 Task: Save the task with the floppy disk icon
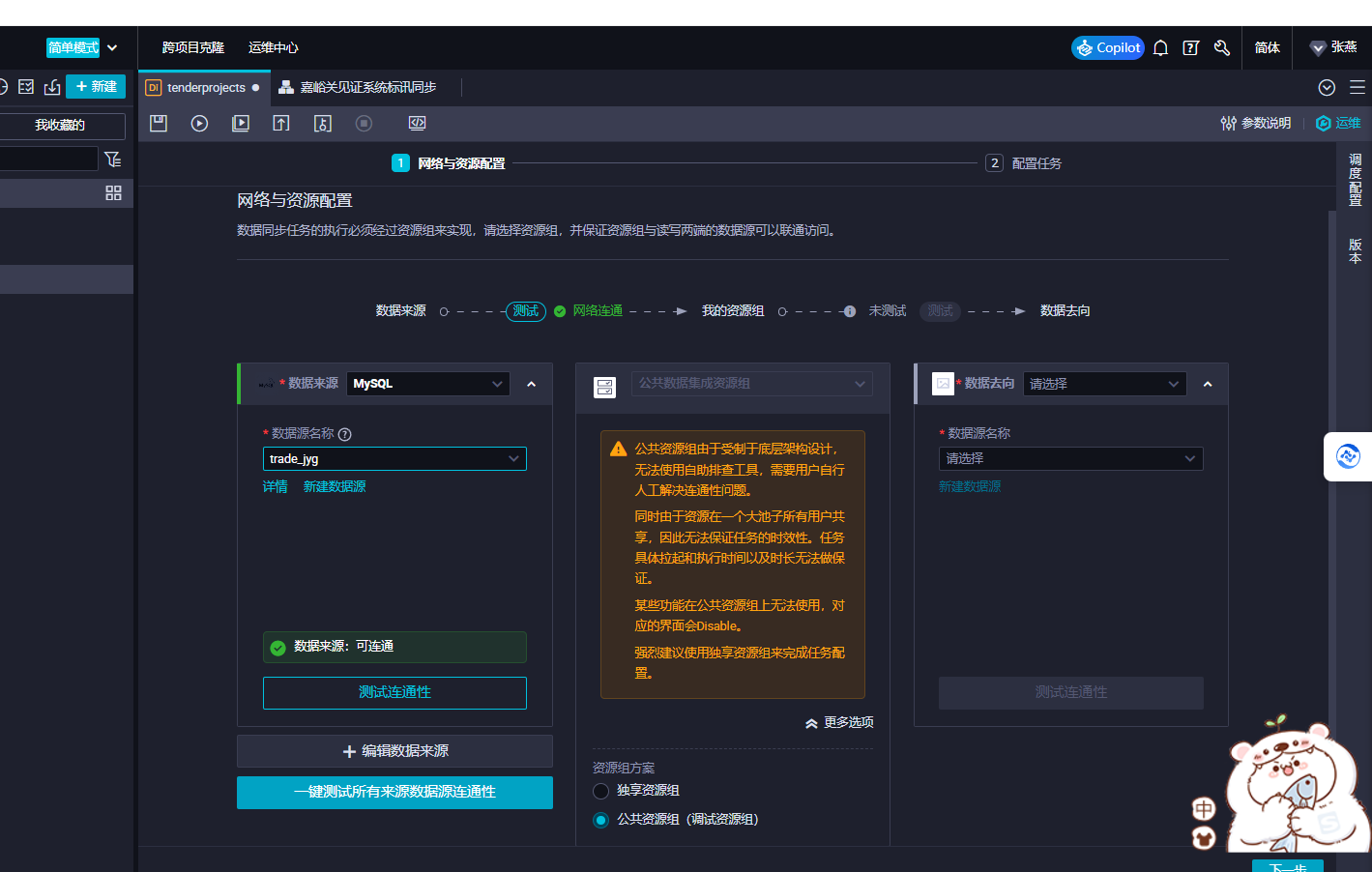159,123
